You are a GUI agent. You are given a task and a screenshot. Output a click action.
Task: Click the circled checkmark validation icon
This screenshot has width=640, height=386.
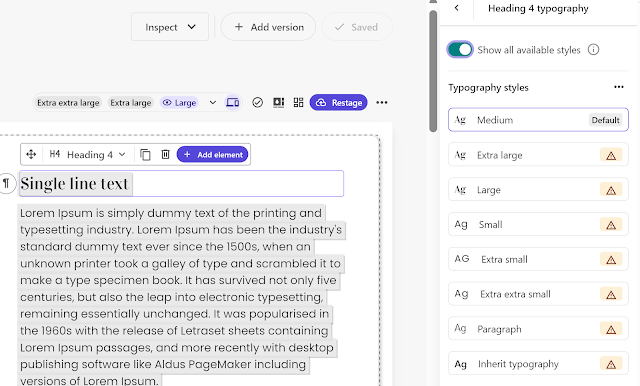[258, 102]
